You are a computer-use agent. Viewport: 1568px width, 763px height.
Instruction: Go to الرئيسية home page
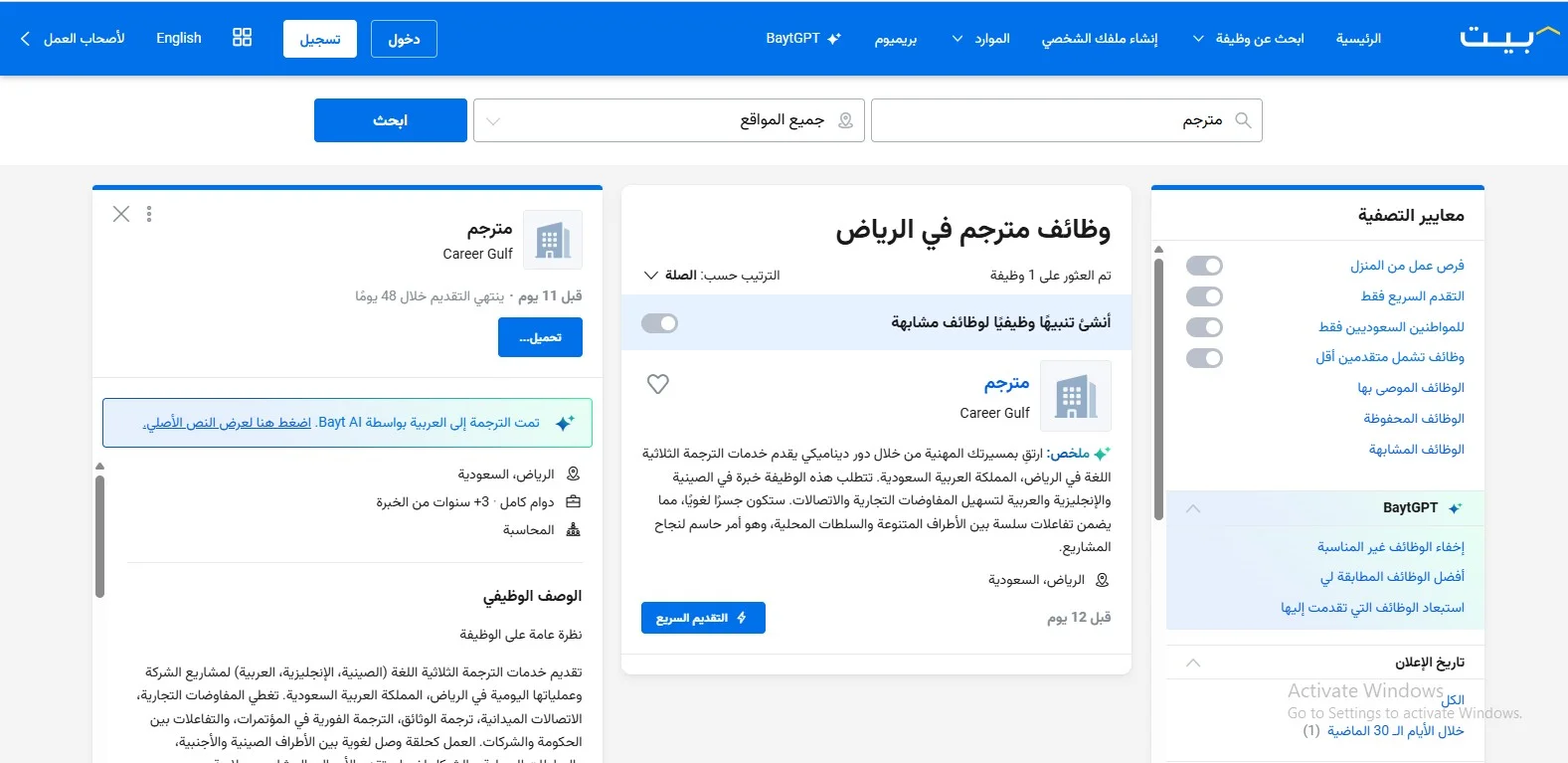(1358, 39)
